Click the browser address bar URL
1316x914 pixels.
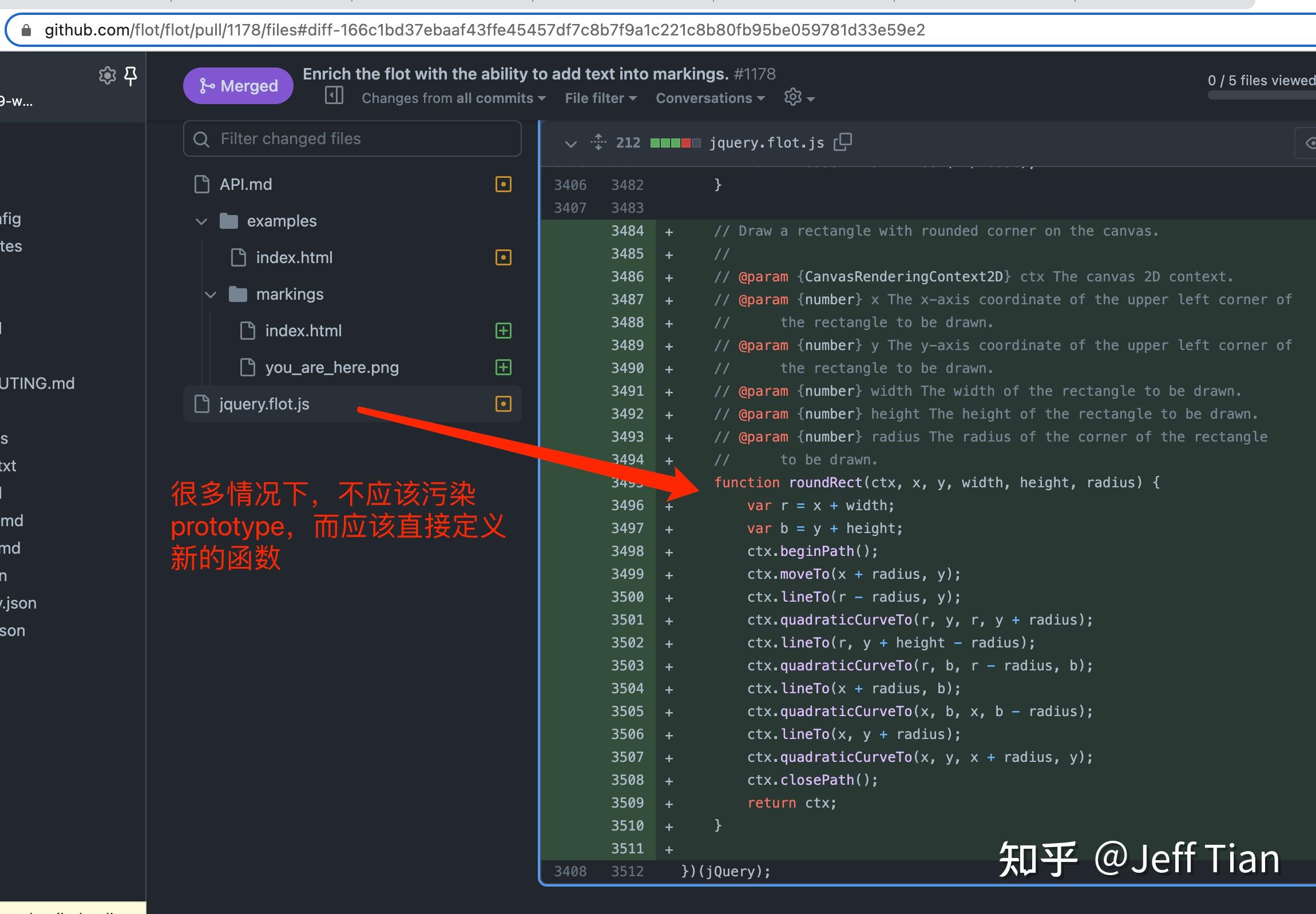485,30
